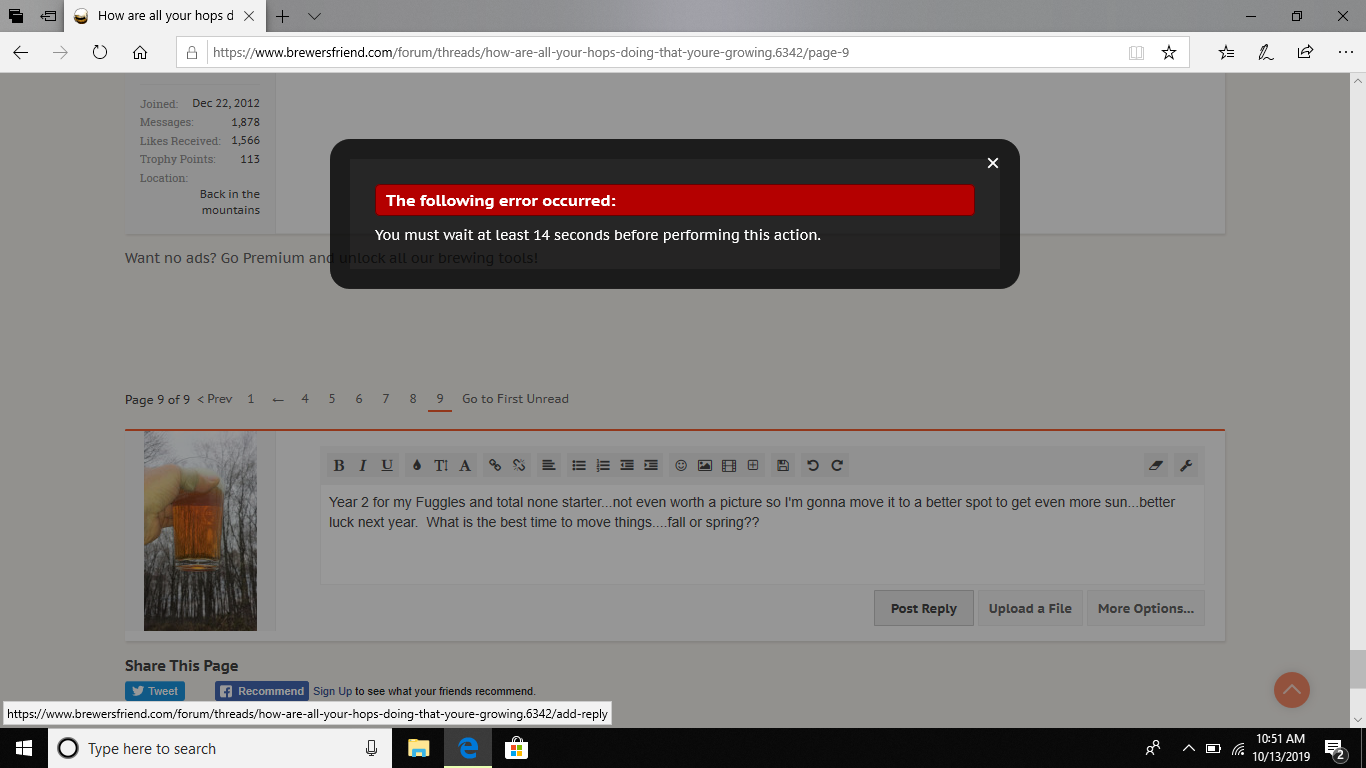The width and height of the screenshot is (1366, 768).
Task: Open the font size dropdown
Action: tap(441, 465)
